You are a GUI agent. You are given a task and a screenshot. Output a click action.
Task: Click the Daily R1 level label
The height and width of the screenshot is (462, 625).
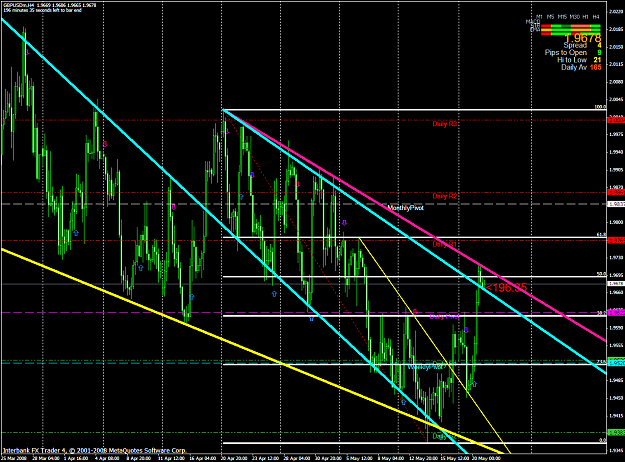pyautogui.click(x=445, y=244)
